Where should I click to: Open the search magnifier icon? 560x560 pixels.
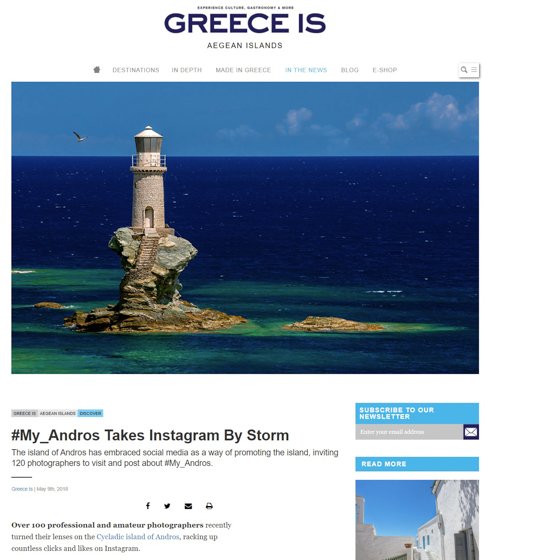click(464, 70)
